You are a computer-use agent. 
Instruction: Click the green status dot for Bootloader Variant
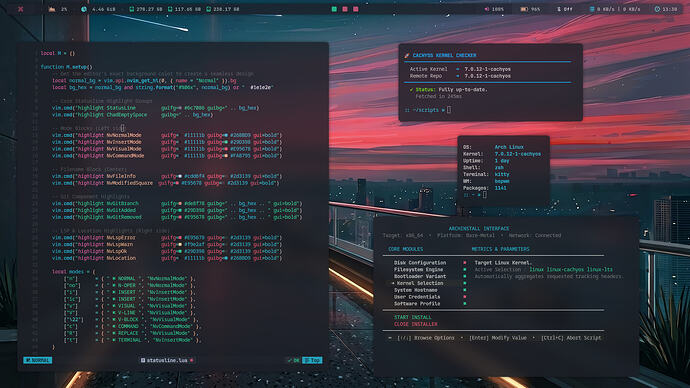(x=464, y=276)
